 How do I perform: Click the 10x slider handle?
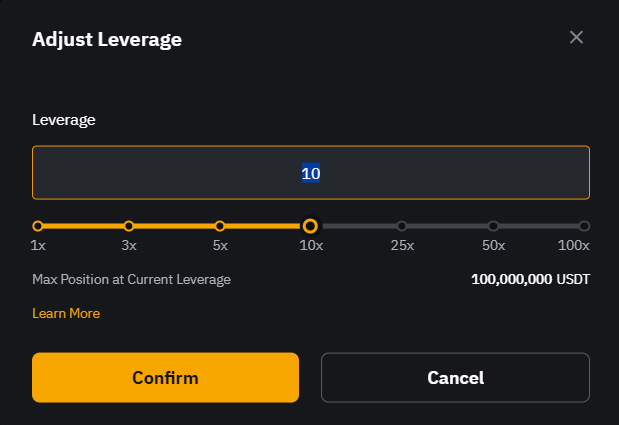(x=310, y=226)
